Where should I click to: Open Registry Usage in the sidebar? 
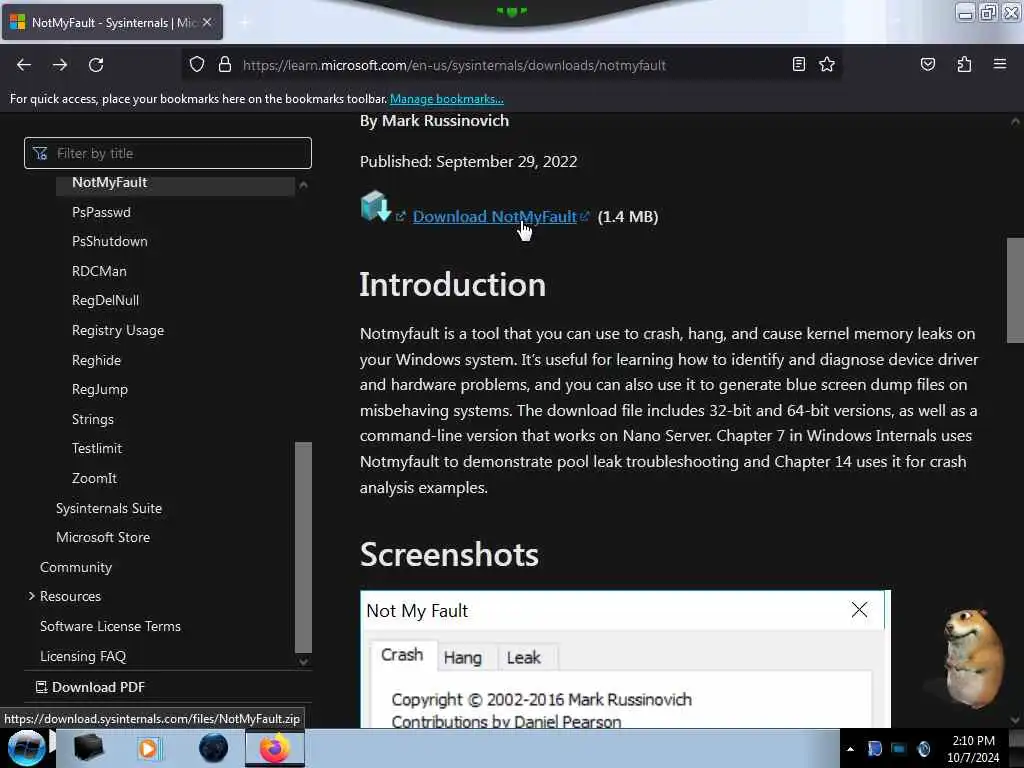click(x=118, y=330)
